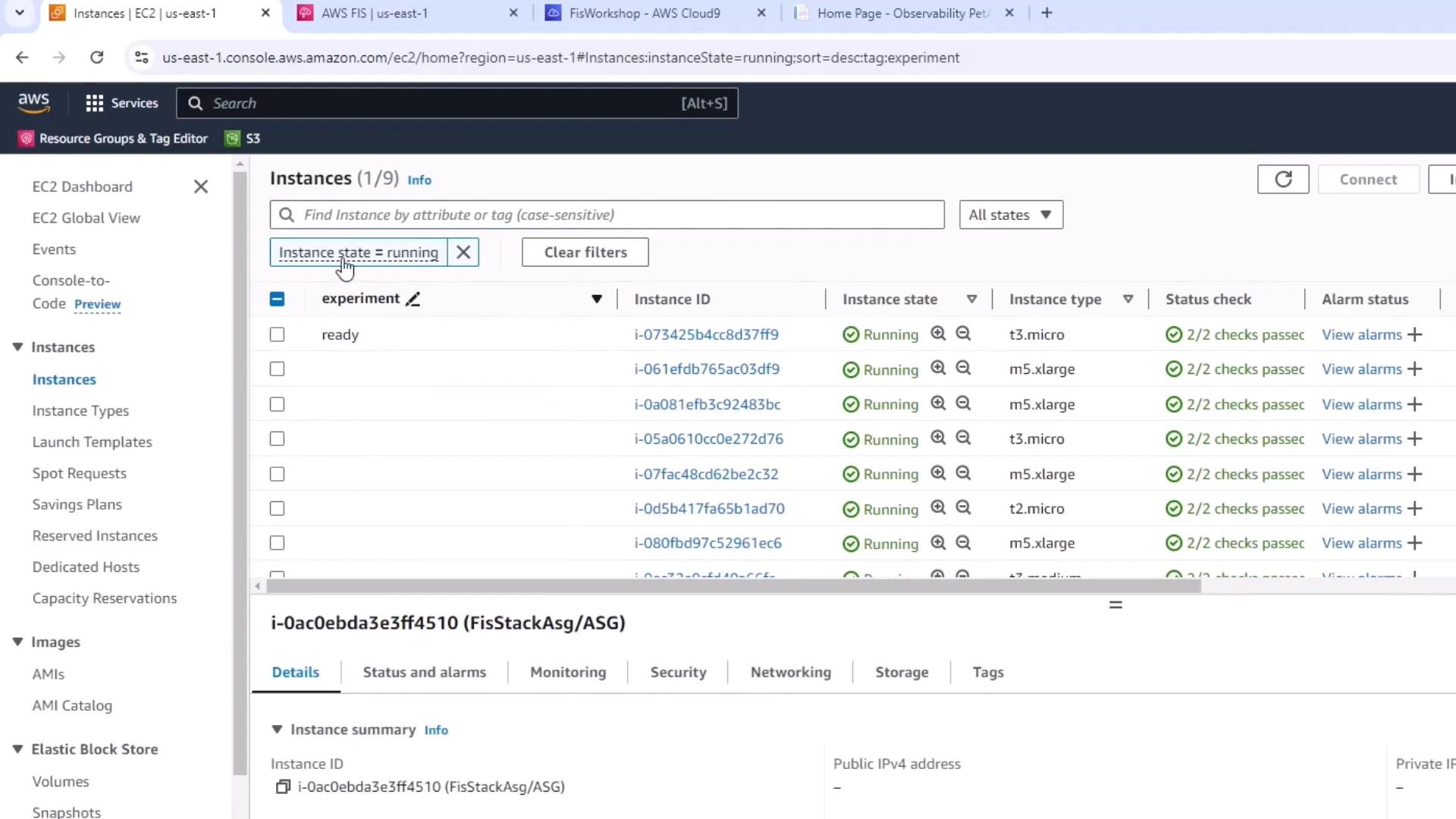1456x819 pixels.
Task: Toggle the select-all instances checkbox
Action: click(277, 300)
